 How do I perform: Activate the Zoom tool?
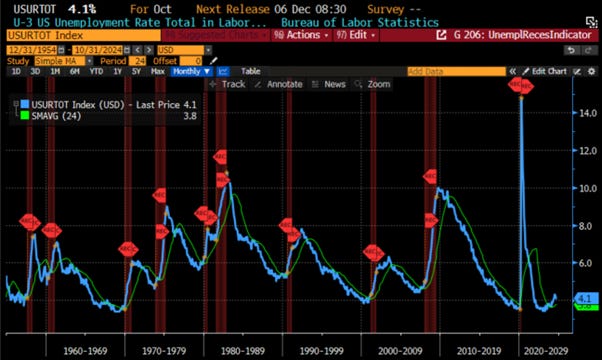point(372,84)
